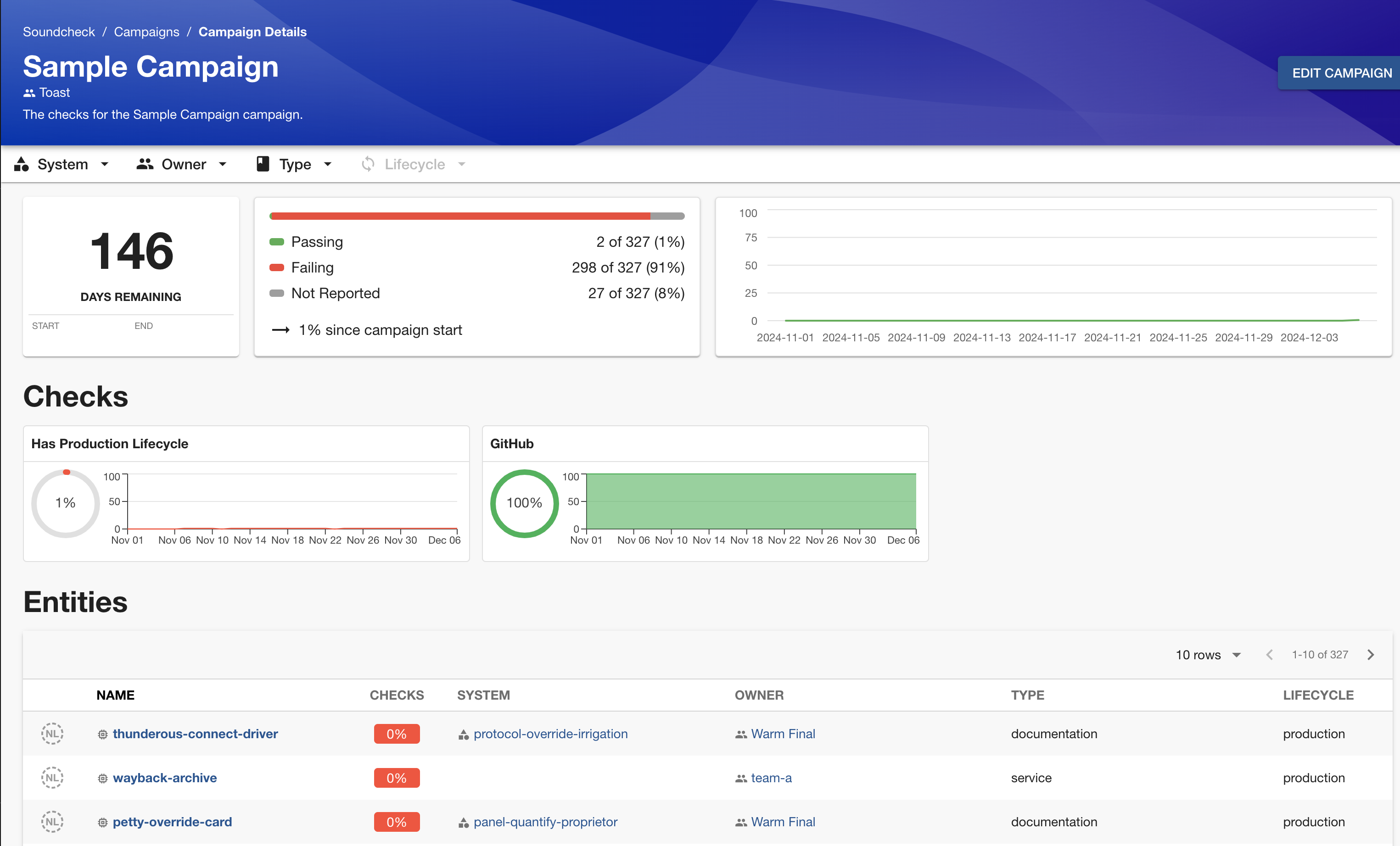Click the Type filter book icon
The width and height of the screenshot is (1400, 846).
[263, 164]
